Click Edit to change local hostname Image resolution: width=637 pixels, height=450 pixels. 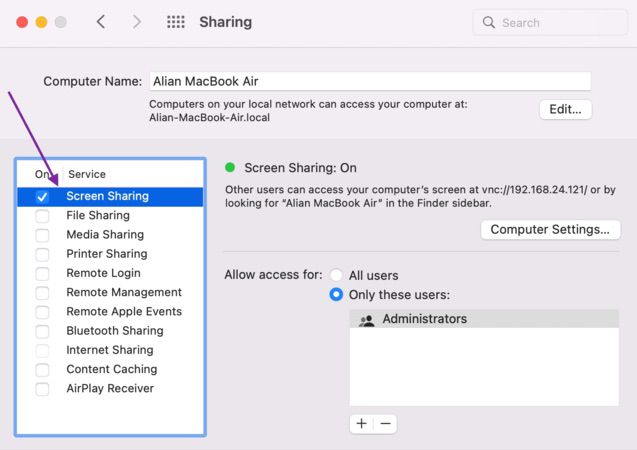(566, 109)
